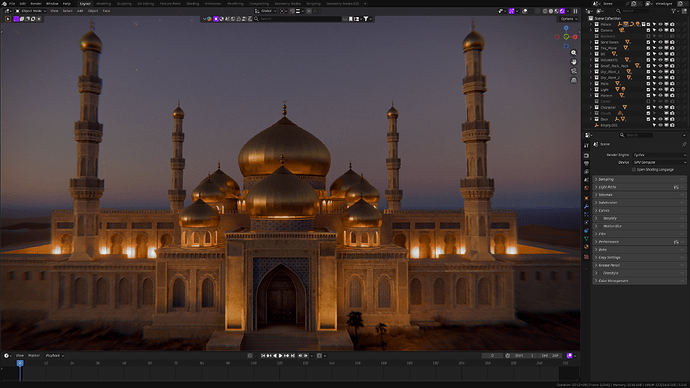Image resolution: width=690 pixels, height=388 pixels.
Task: Open the viewport Options button
Action: (569, 19)
